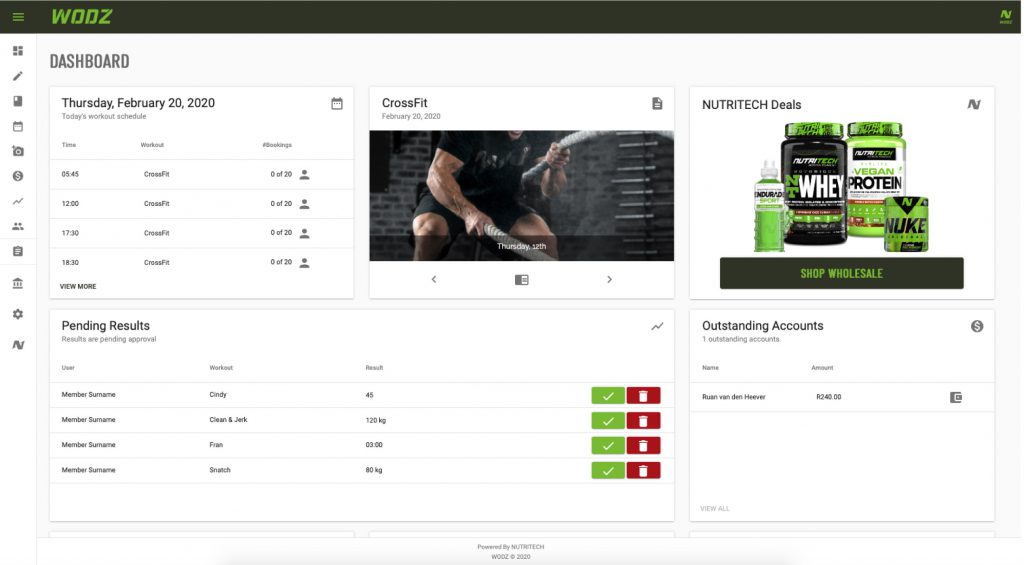Click the Snatch workout name
Screen dimensions: 1024x565
220,470
